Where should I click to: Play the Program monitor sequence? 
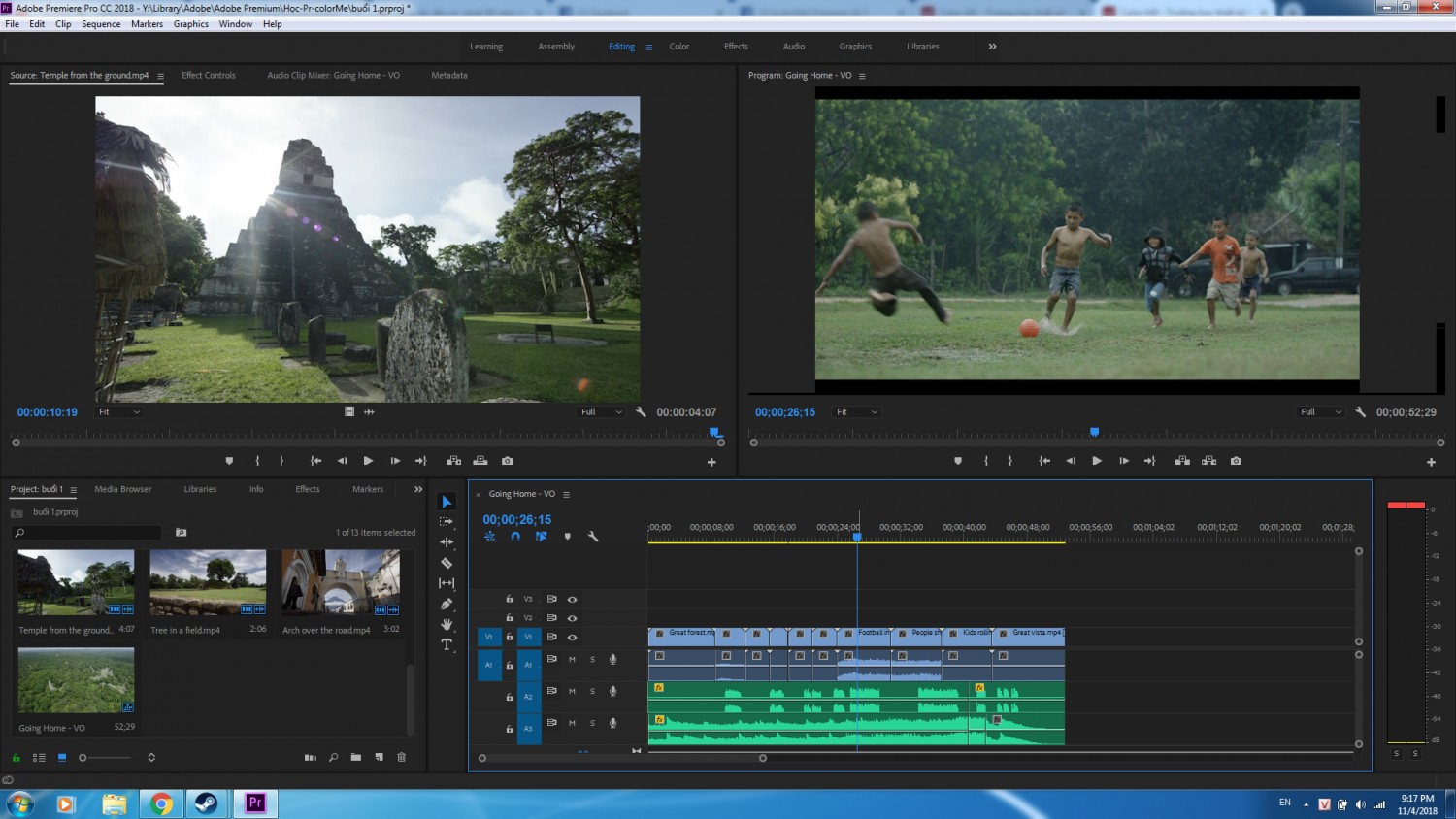coord(1097,461)
